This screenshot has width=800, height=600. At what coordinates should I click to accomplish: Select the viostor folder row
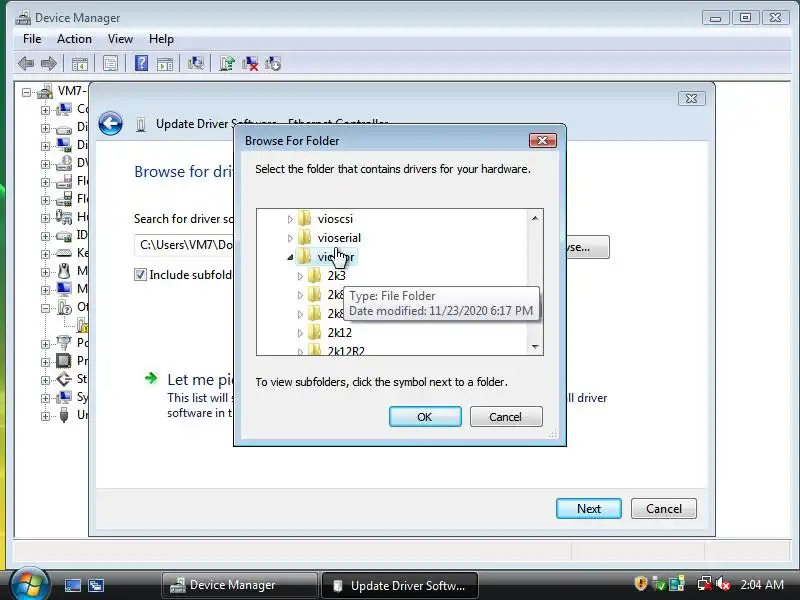tap(327, 257)
